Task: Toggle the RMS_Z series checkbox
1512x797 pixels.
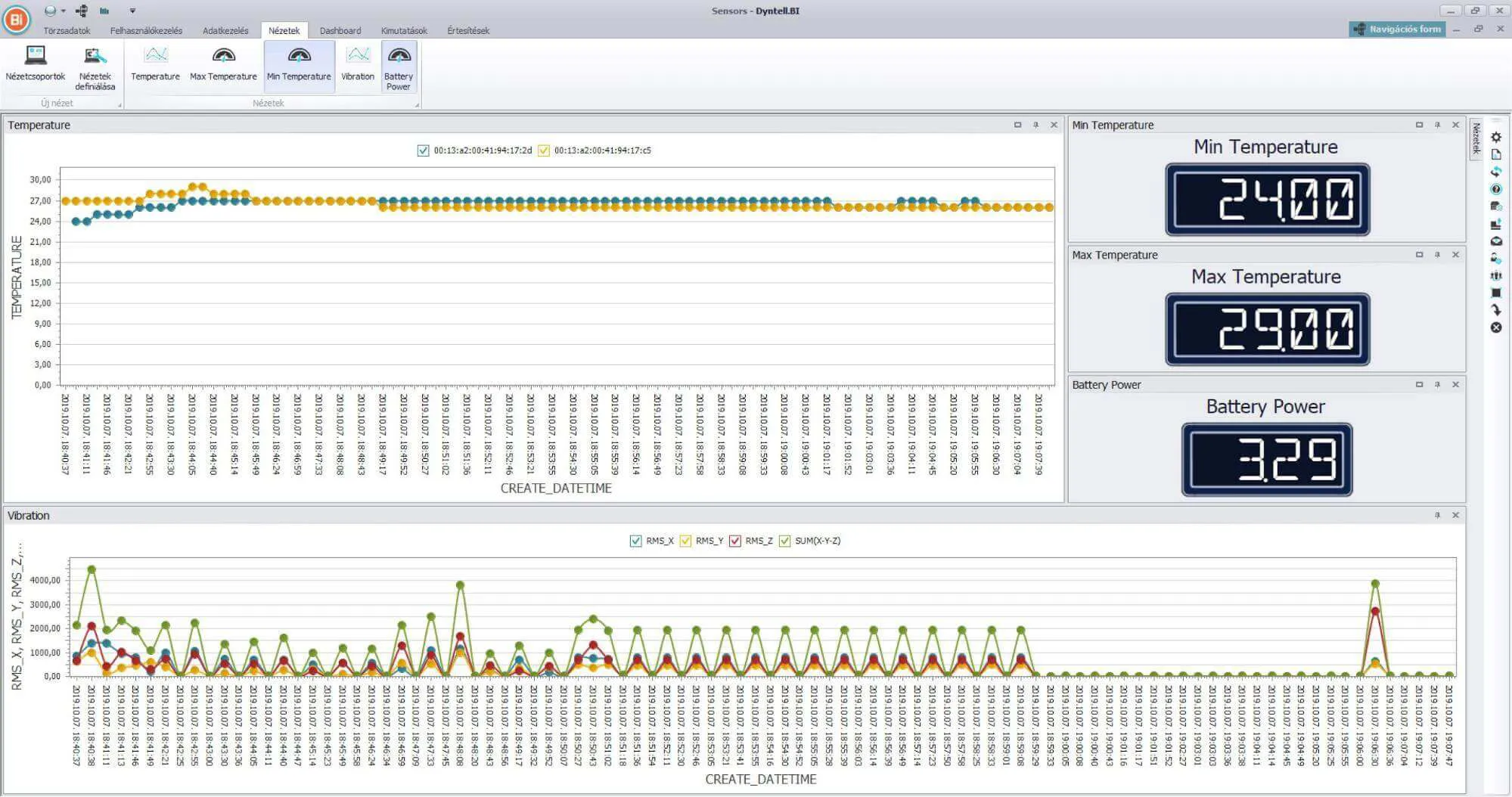Action: coord(735,541)
